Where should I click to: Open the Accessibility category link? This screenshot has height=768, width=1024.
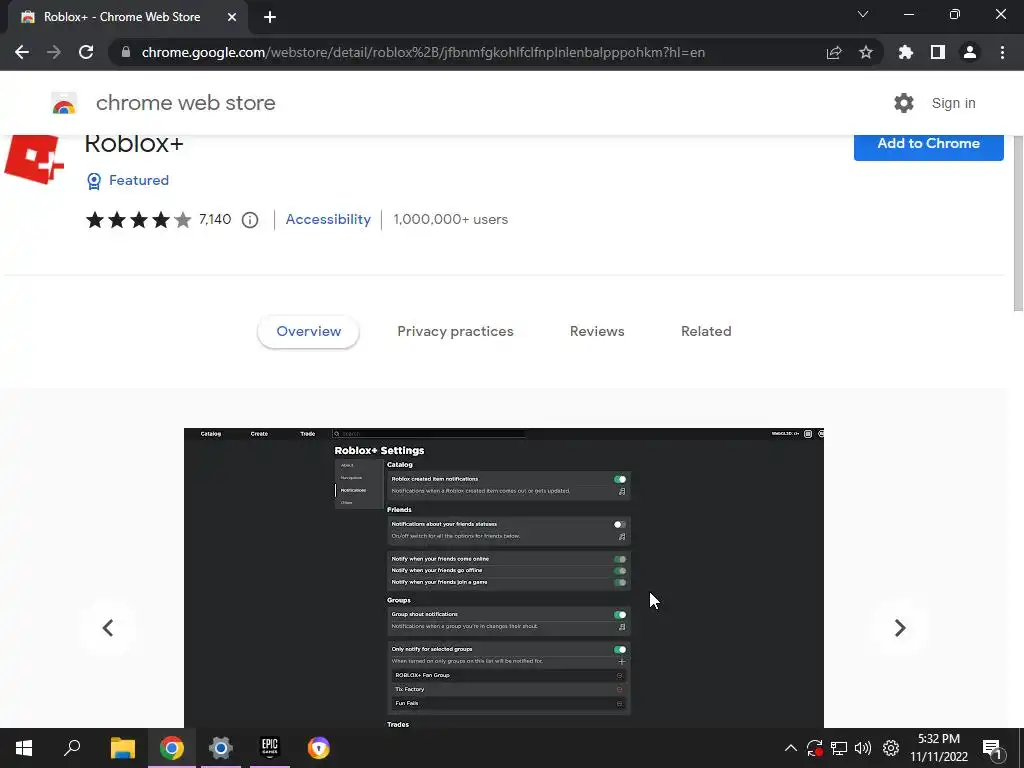click(328, 219)
